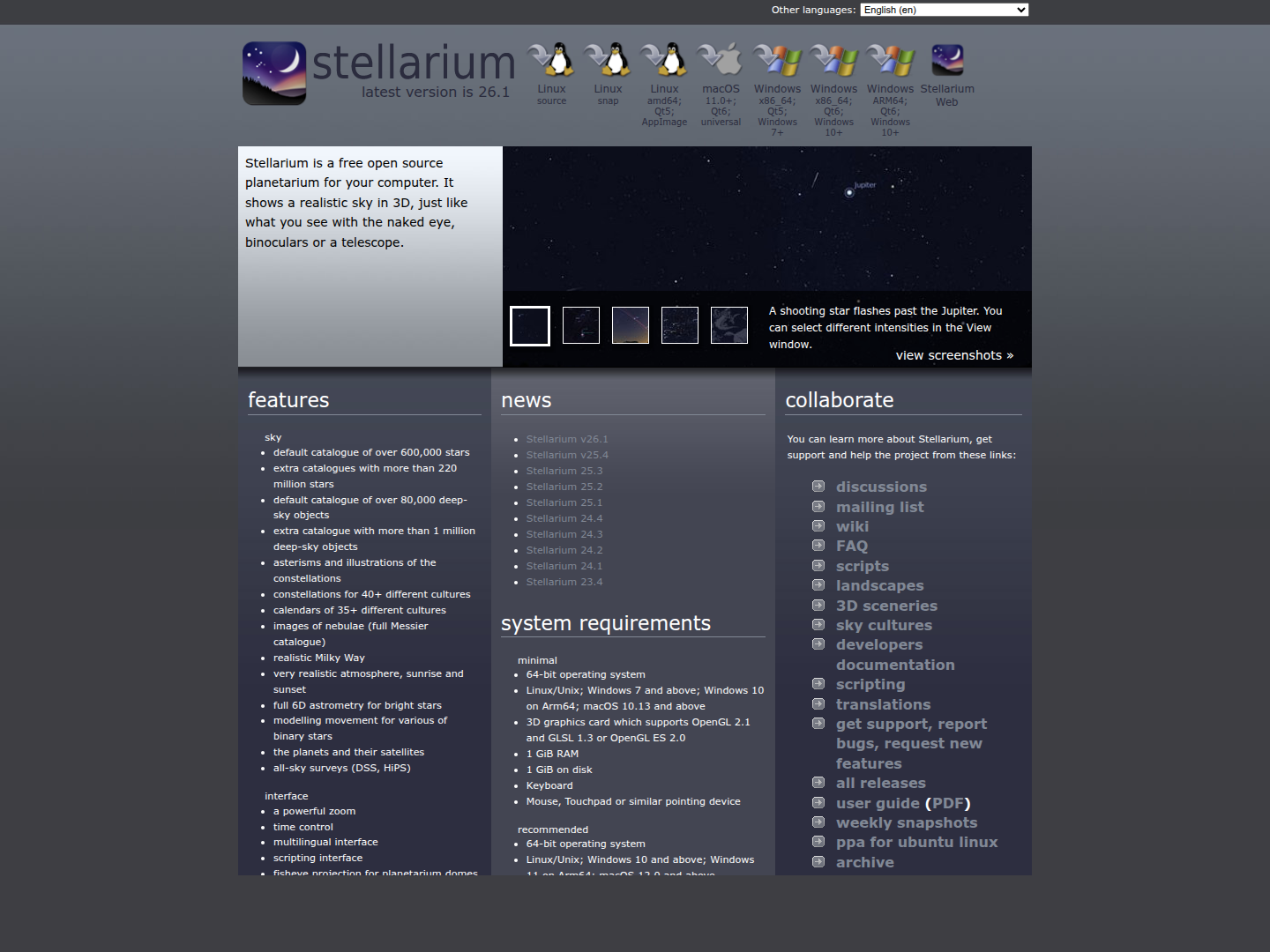
Task: Open the discussions link
Action: tap(881, 487)
